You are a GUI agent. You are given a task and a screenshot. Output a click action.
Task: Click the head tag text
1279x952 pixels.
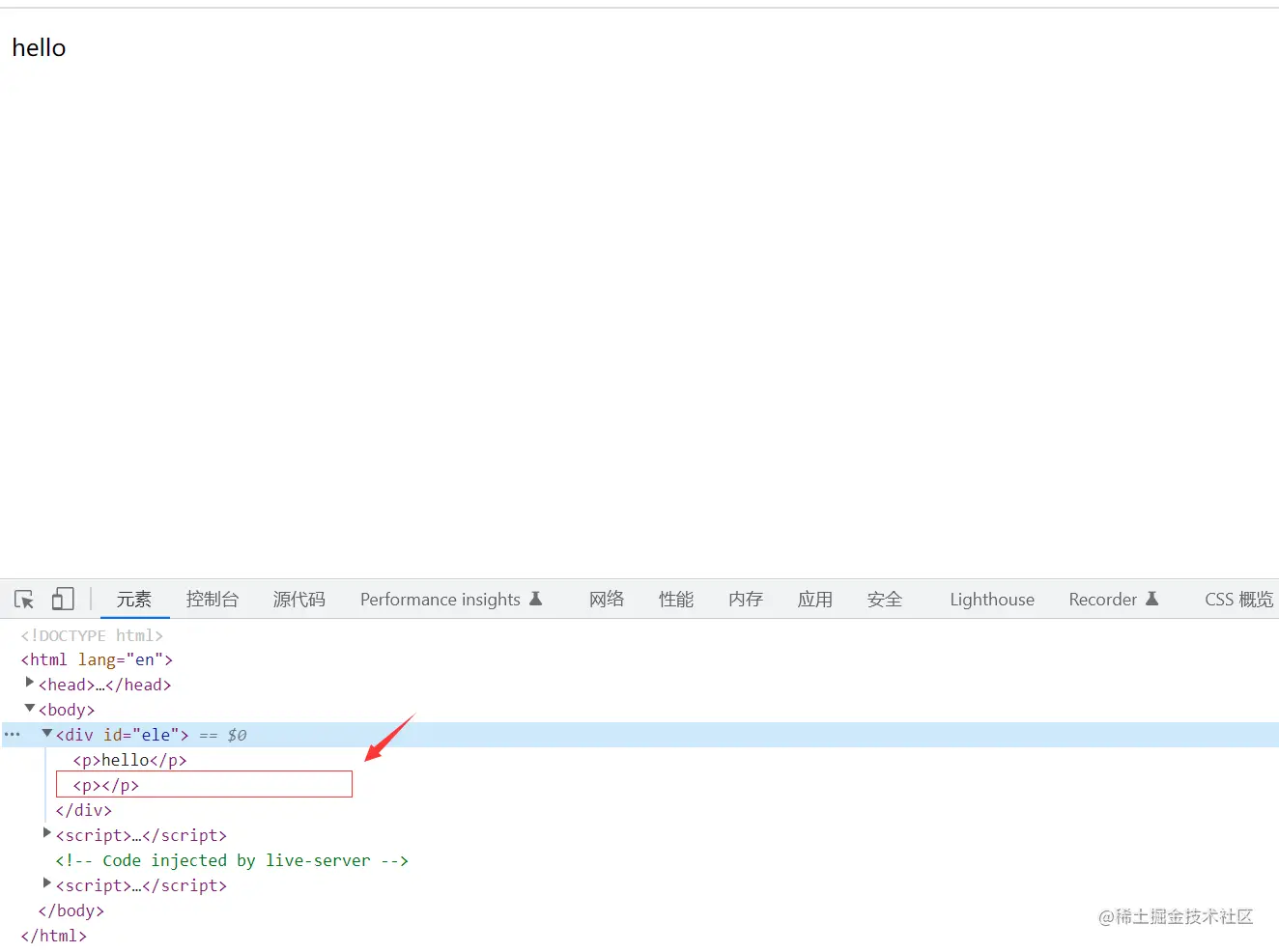coord(105,686)
